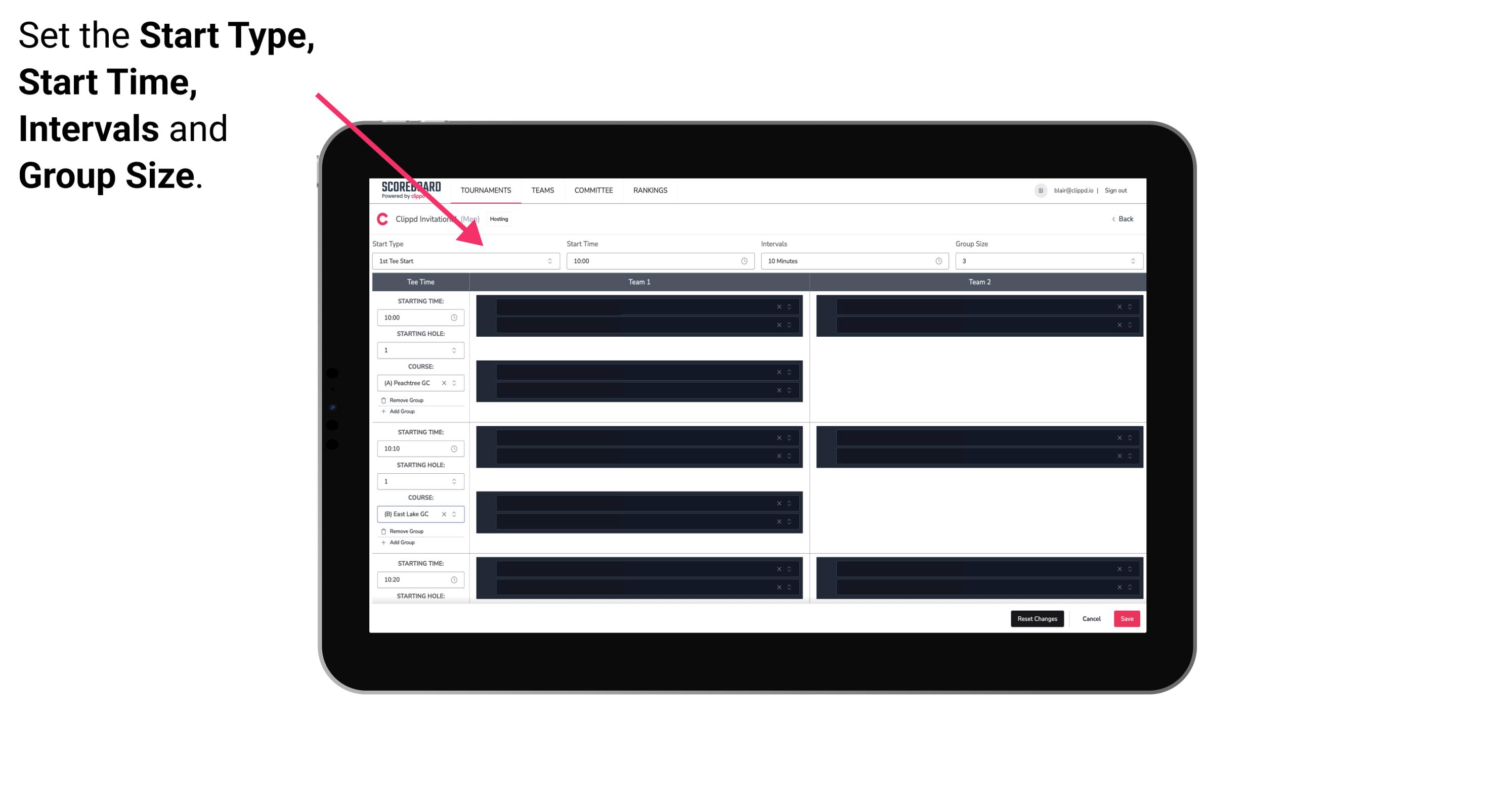The width and height of the screenshot is (1510, 812).
Task: Select the RANKINGS tab
Action: 650,190
